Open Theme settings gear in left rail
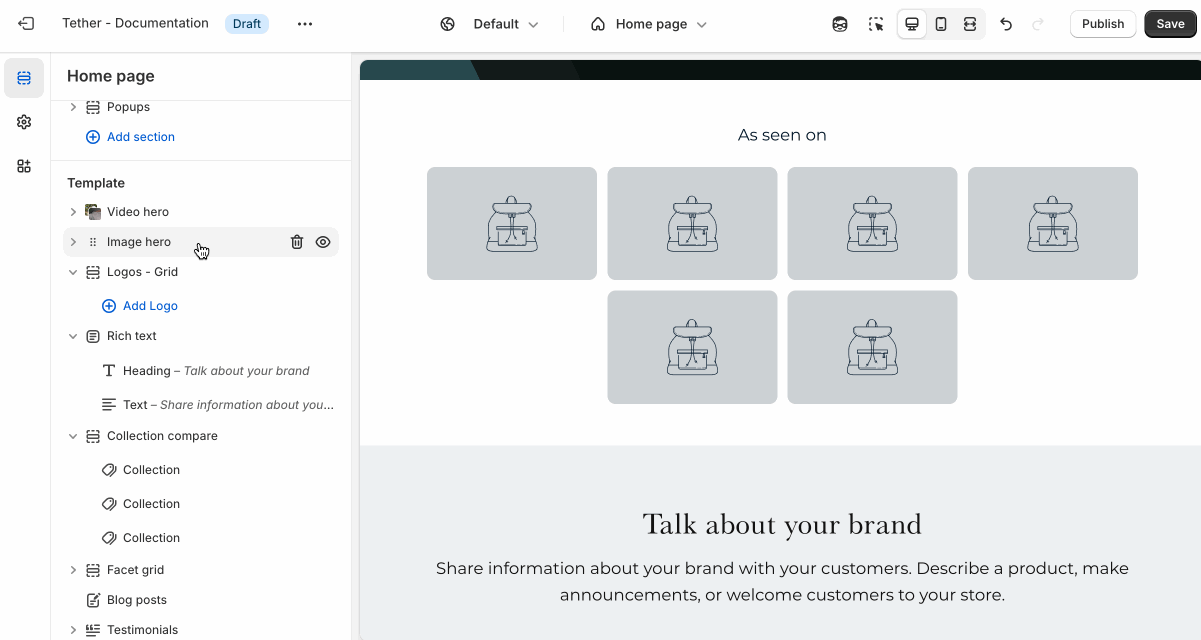The image size is (1201, 640). pyautogui.click(x=24, y=122)
